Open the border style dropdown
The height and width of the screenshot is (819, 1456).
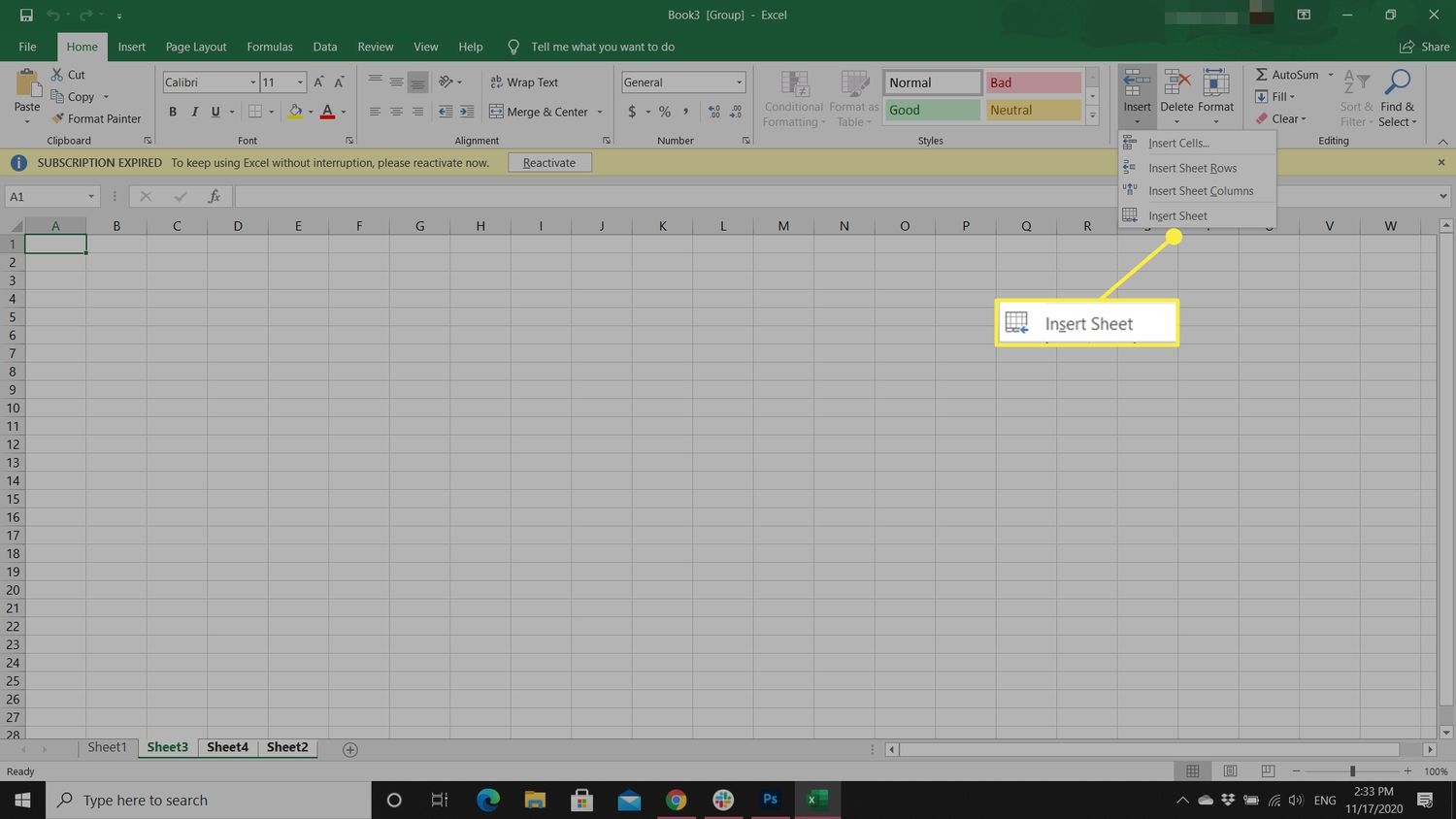click(x=271, y=112)
